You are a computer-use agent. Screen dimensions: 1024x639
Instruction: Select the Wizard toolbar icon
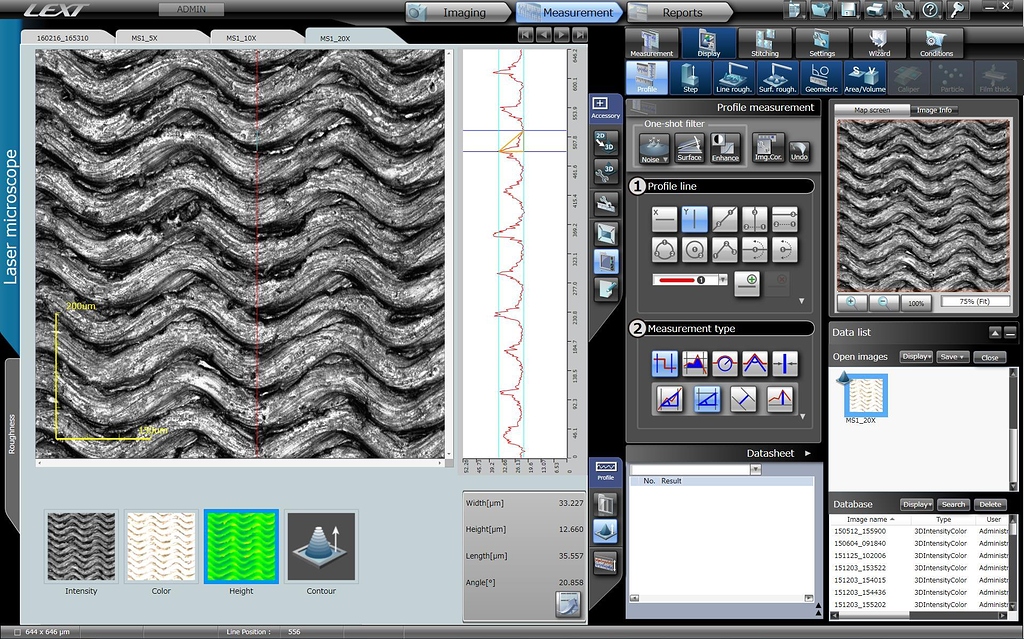877,43
